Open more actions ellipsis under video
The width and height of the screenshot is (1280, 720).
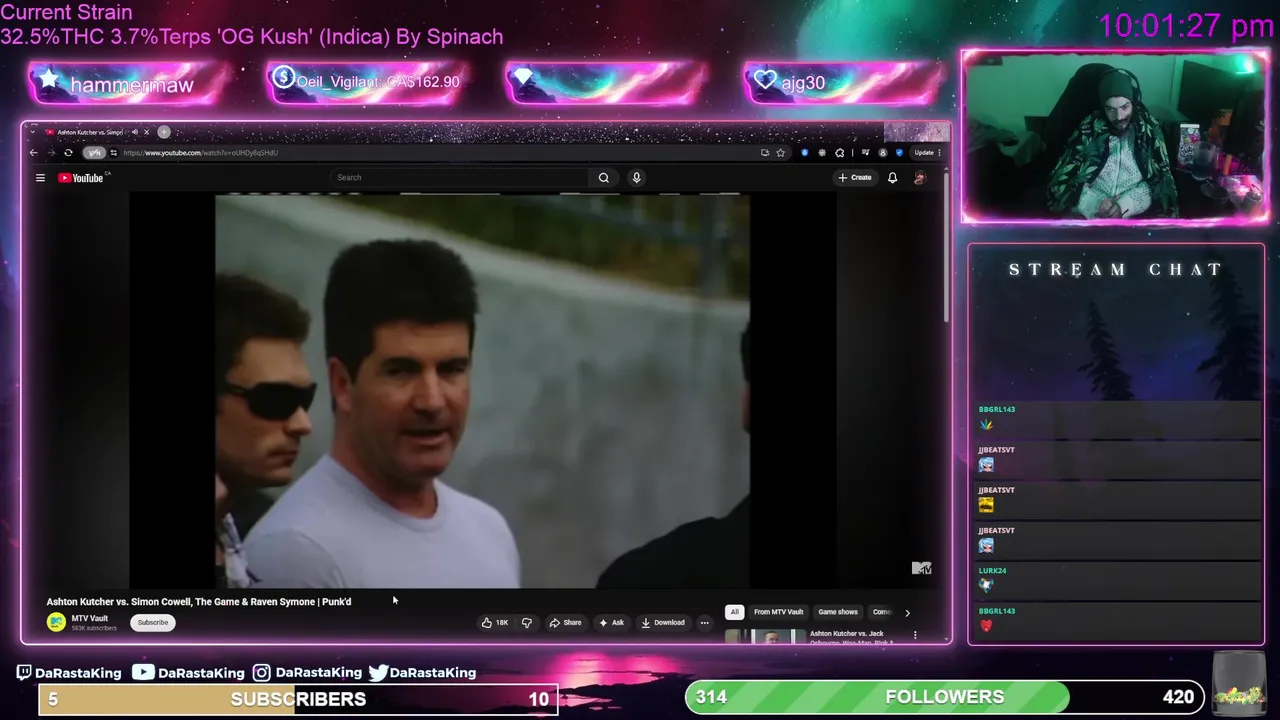(x=704, y=622)
